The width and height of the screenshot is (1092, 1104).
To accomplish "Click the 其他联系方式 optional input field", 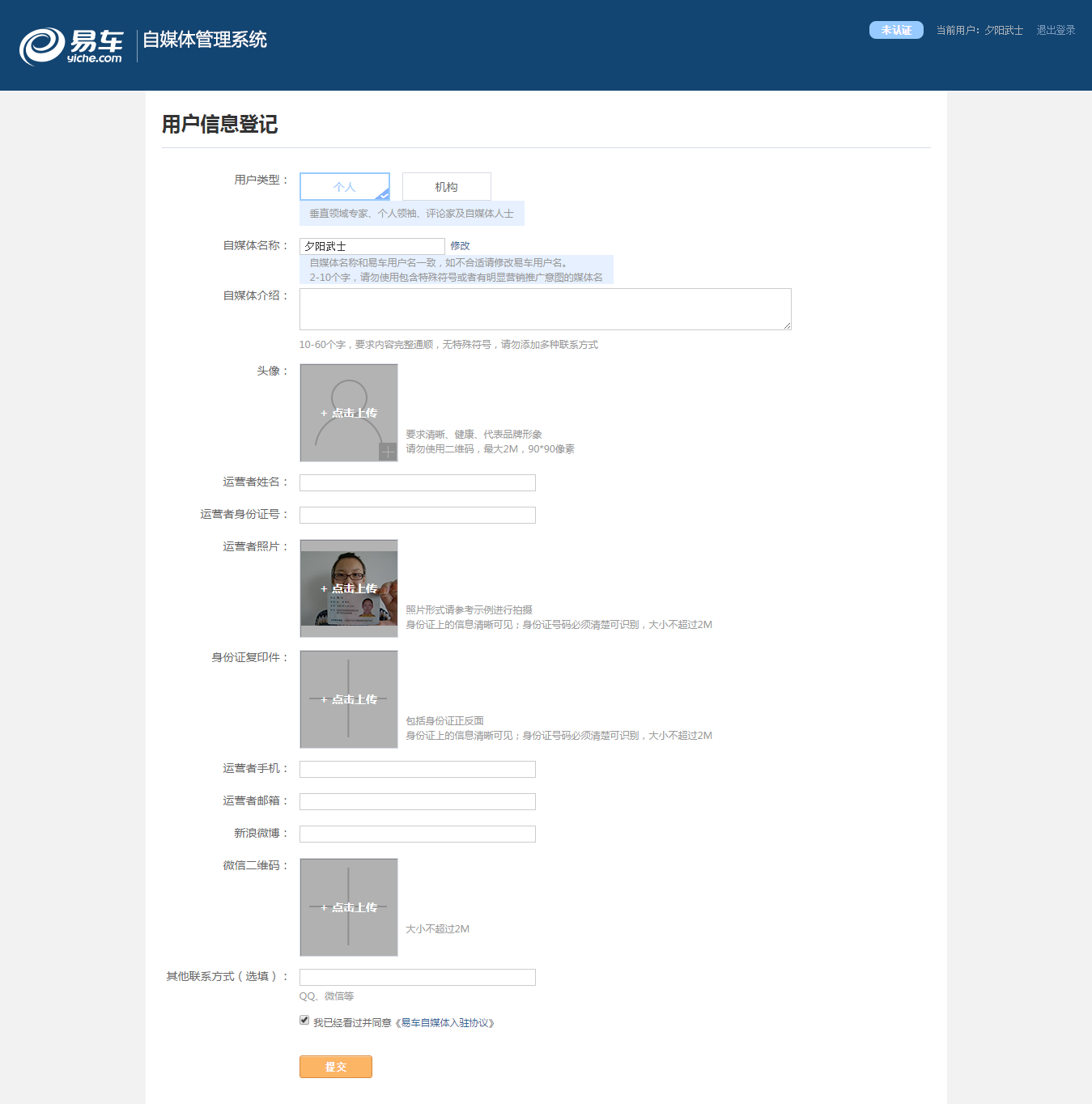I will click(x=417, y=978).
